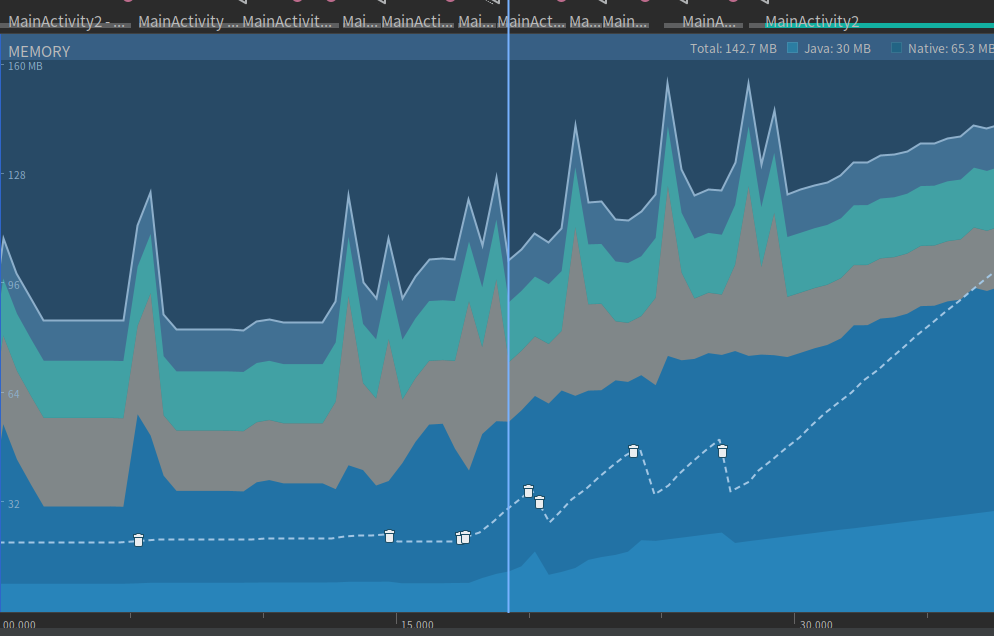Click the 15.000 timeline marker
Image resolution: width=994 pixels, height=636 pixels.
click(x=417, y=625)
